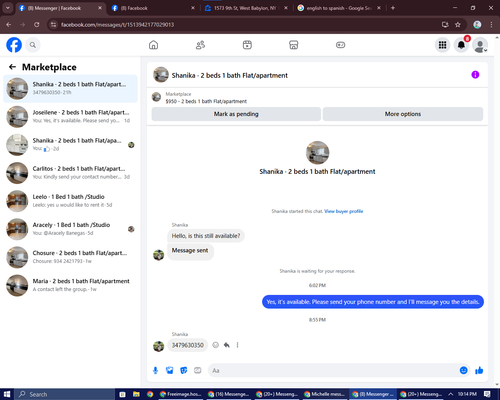Reload the current page
Screen dimensions: 500x400
[x=37, y=24]
